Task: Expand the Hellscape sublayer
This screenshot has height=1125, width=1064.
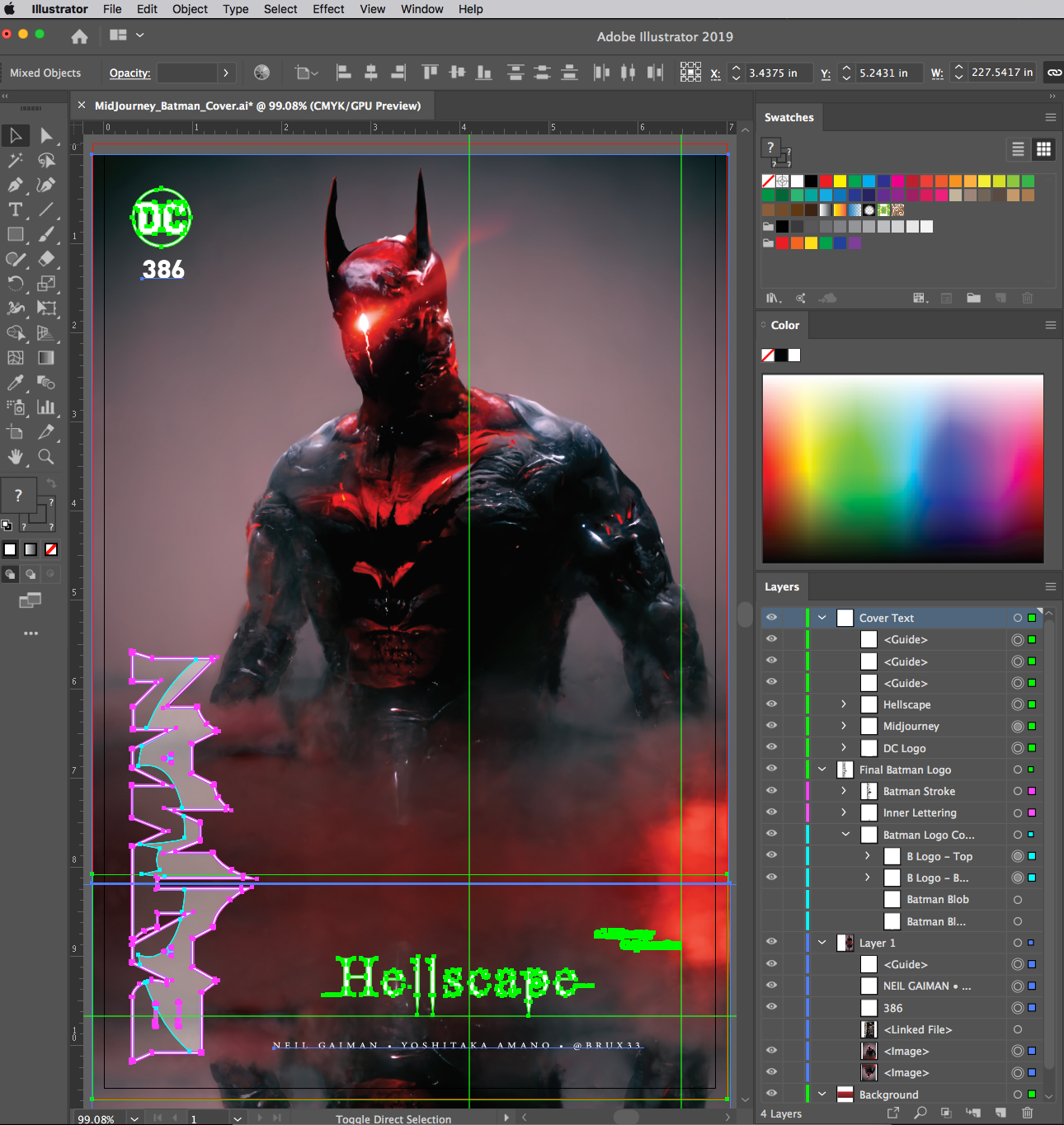Action: [844, 704]
